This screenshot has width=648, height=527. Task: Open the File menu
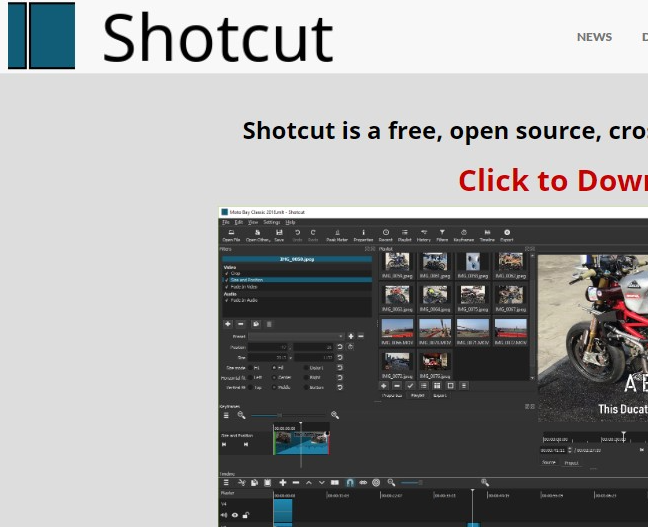226,222
